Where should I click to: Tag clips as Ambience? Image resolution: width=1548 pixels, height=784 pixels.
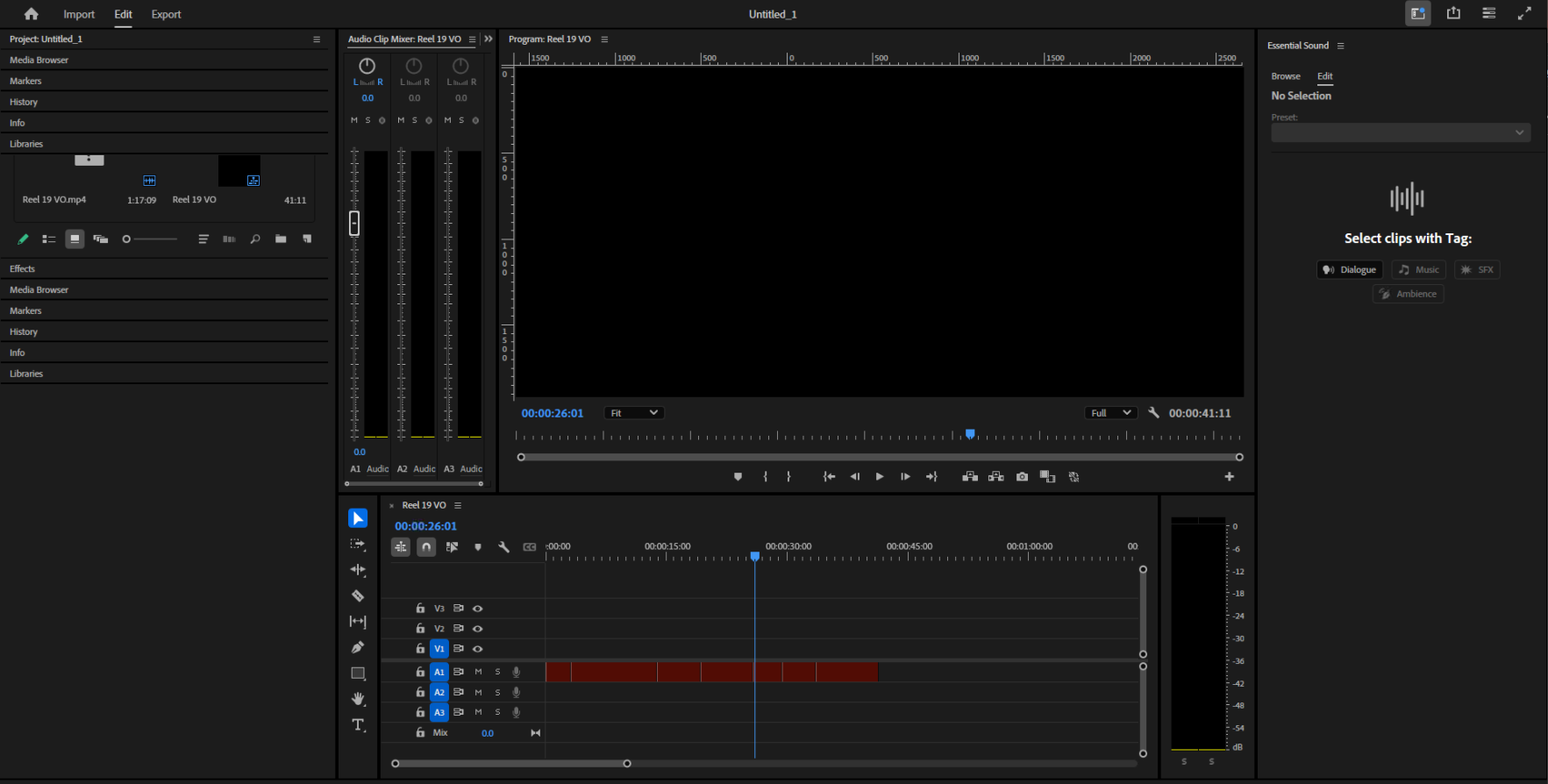click(1408, 294)
